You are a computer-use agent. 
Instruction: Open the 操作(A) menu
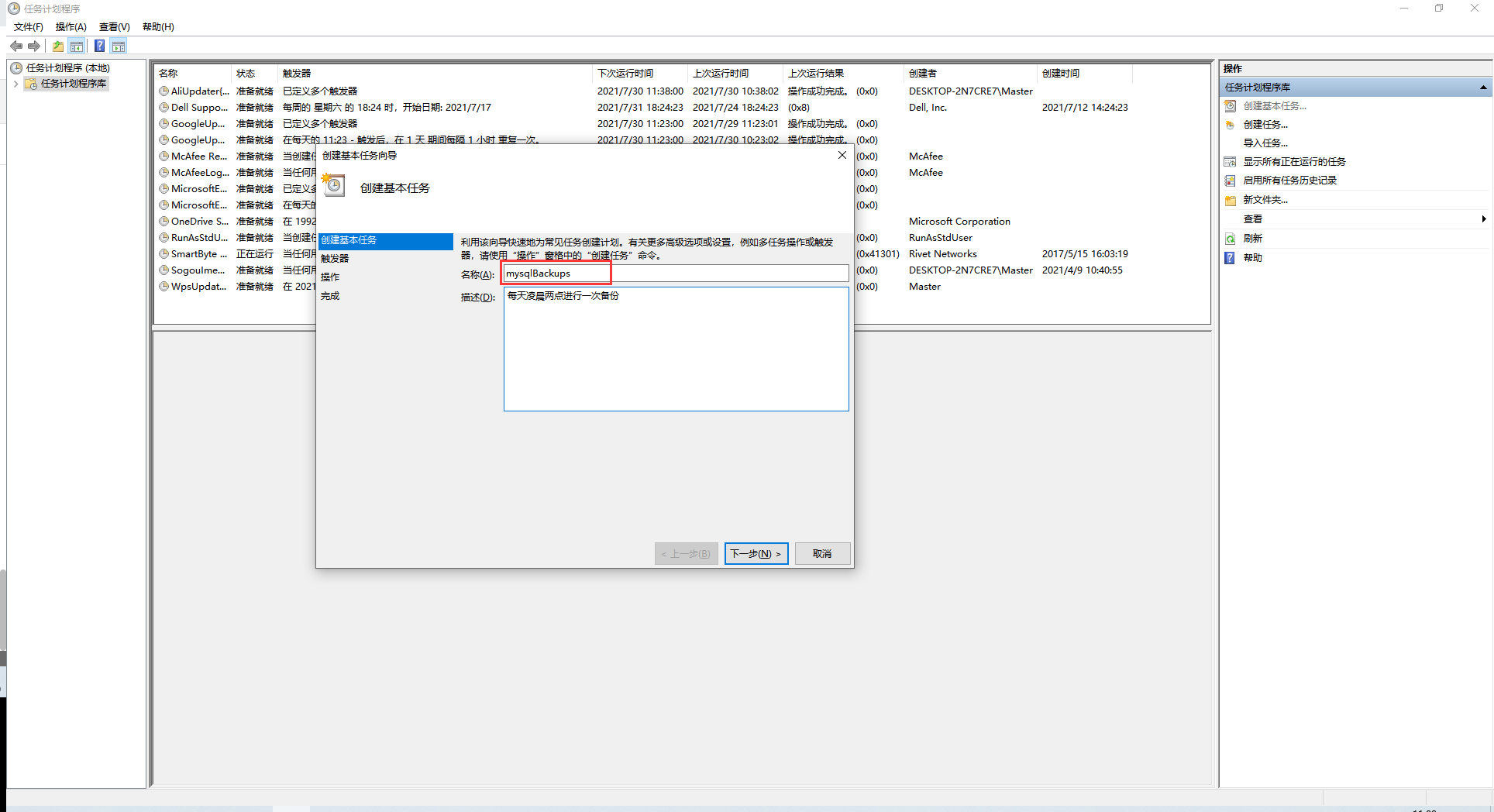click(x=71, y=26)
